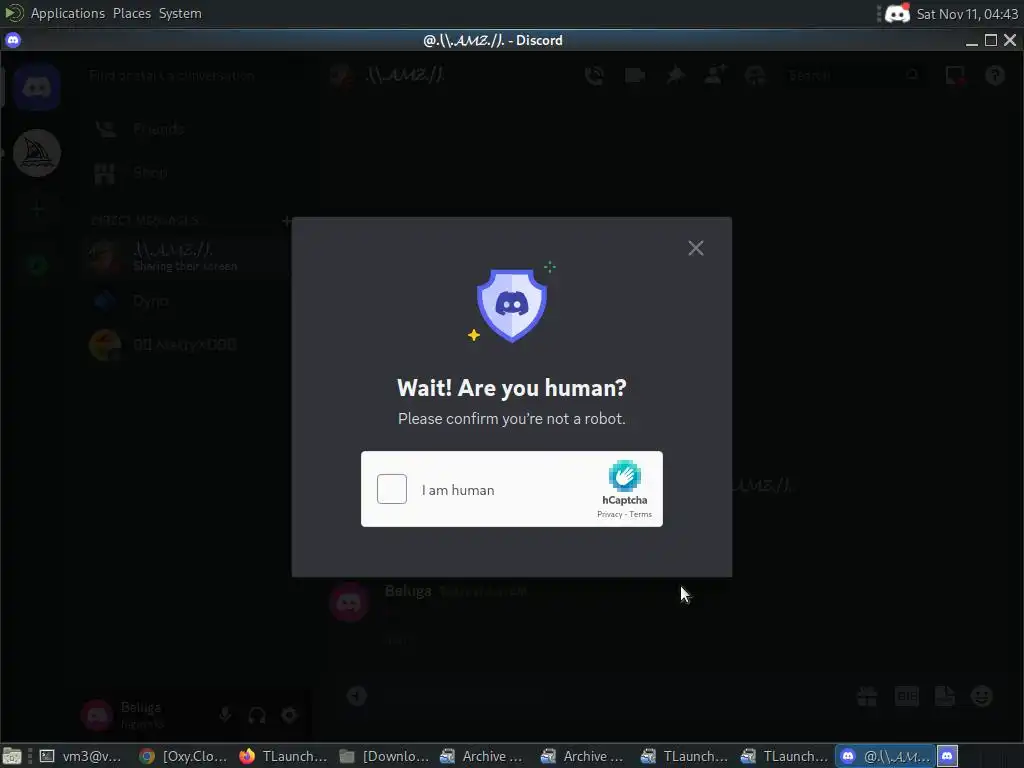Click the attach file plus button
Image resolution: width=1024 pixels, height=768 pixels.
[x=357, y=696]
